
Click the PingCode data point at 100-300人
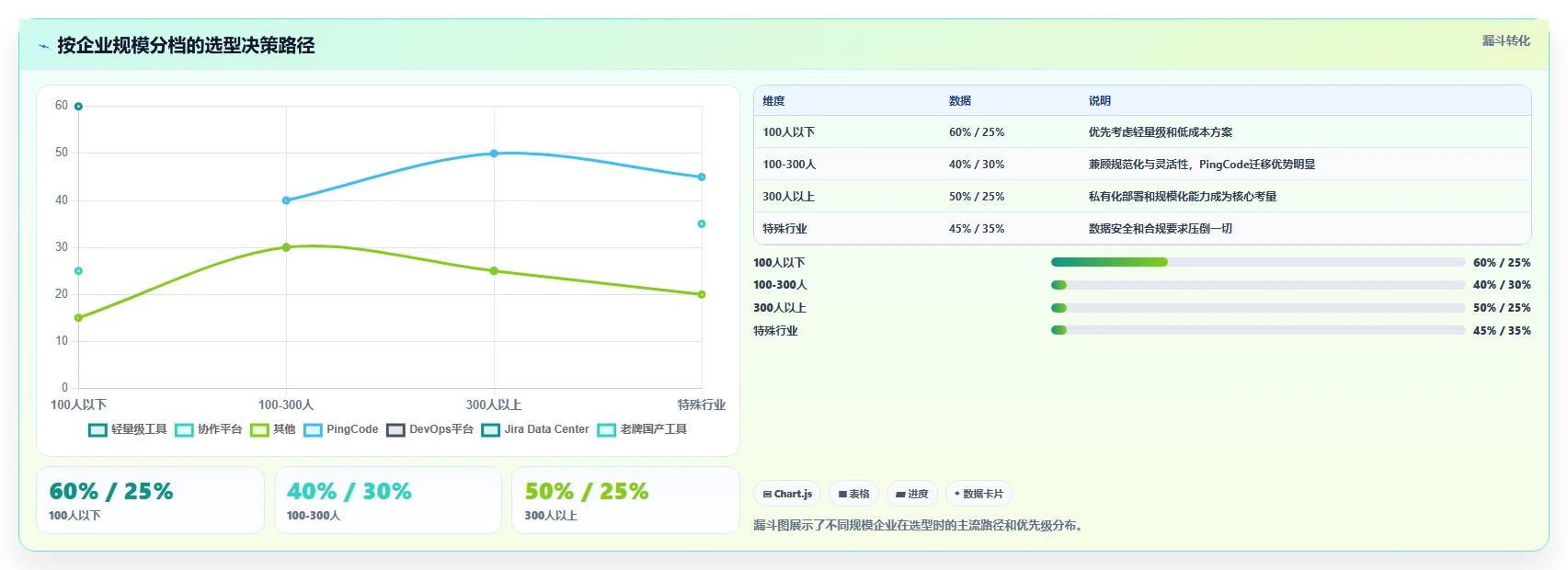(x=286, y=200)
